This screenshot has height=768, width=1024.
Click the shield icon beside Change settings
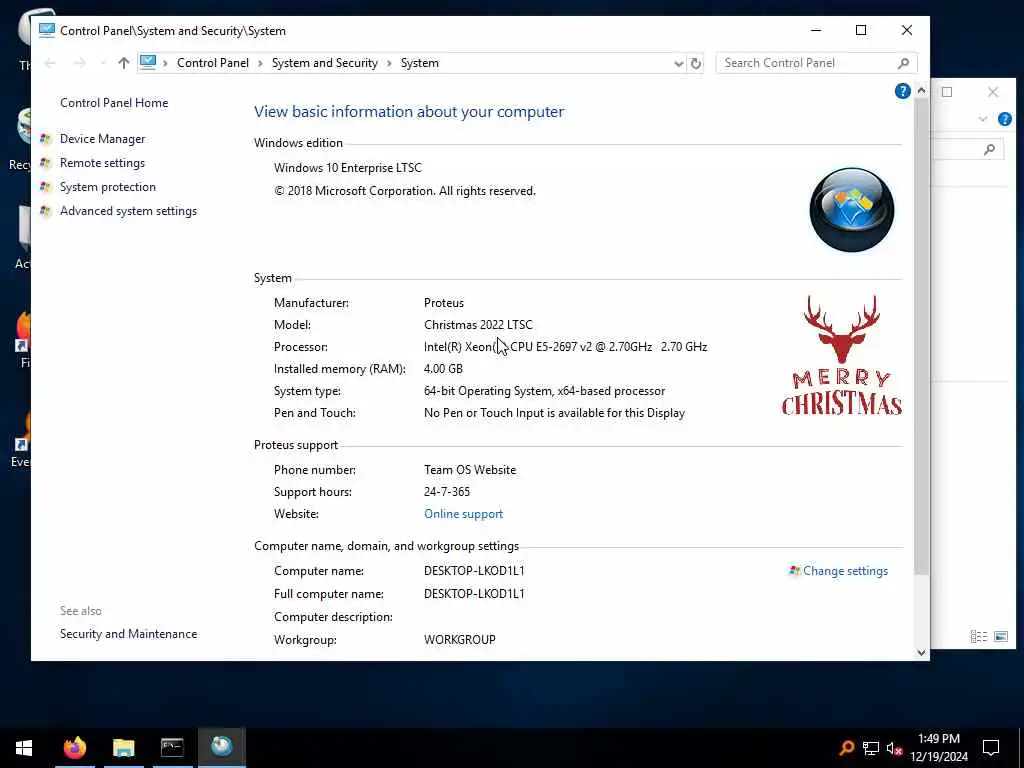point(795,571)
